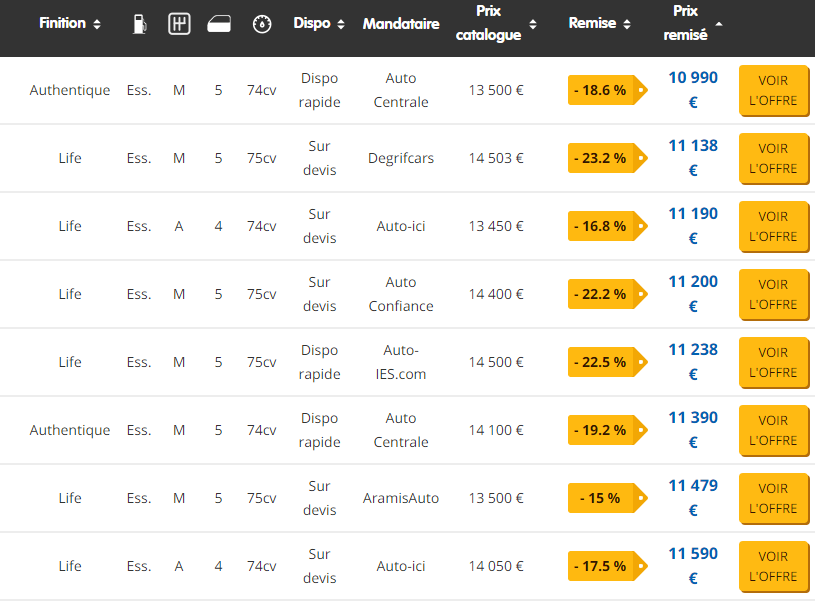Click the fuel pump icon column header
This screenshot has width=815, height=601.
(140, 24)
